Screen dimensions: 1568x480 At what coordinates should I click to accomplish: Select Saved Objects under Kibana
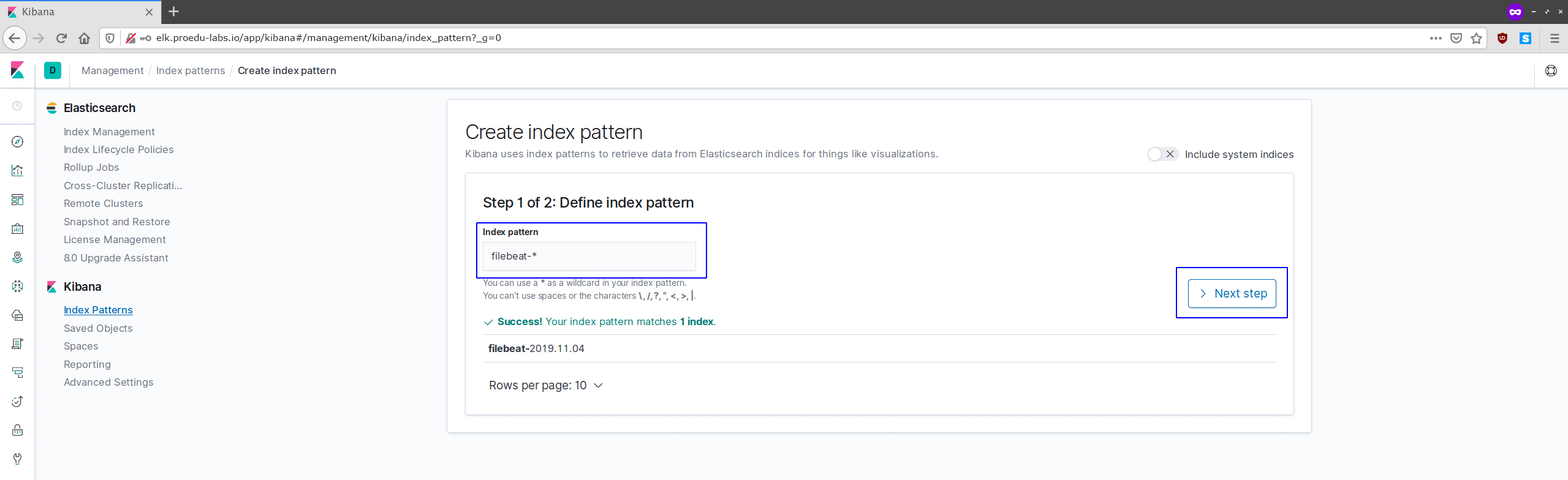pyautogui.click(x=98, y=328)
